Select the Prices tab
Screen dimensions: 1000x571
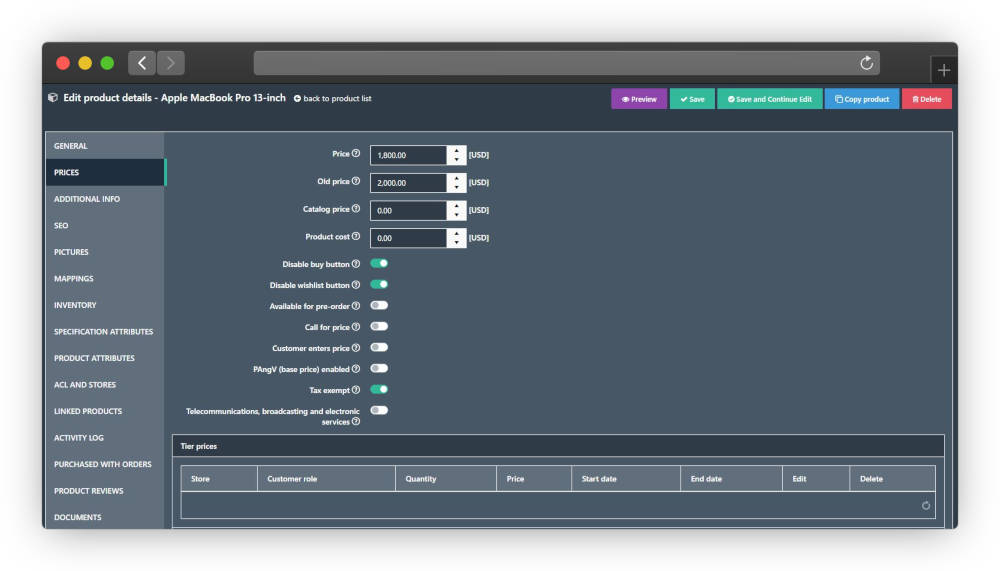[x=105, y=172]
